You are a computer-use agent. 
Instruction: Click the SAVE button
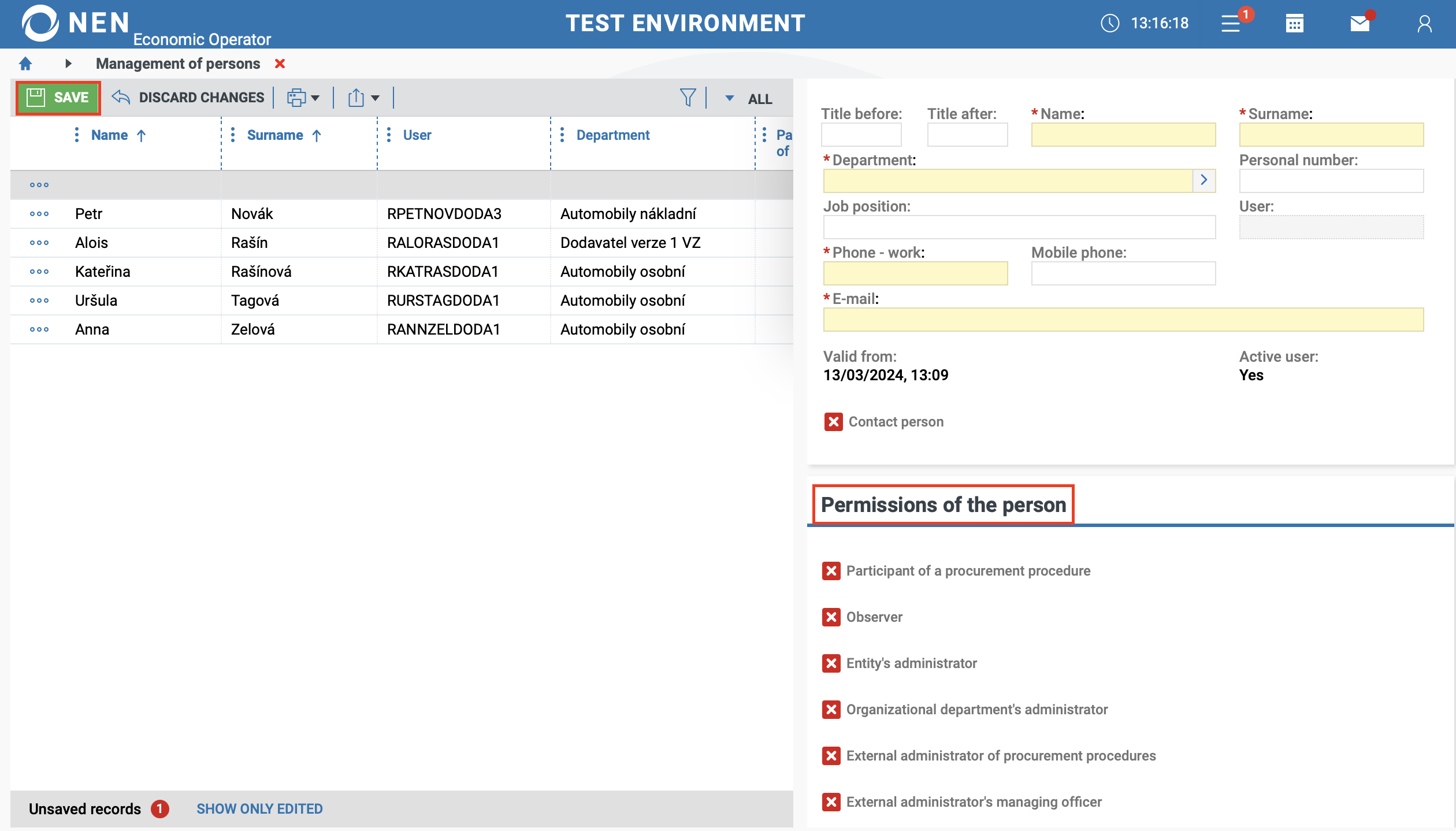[58, 98]
